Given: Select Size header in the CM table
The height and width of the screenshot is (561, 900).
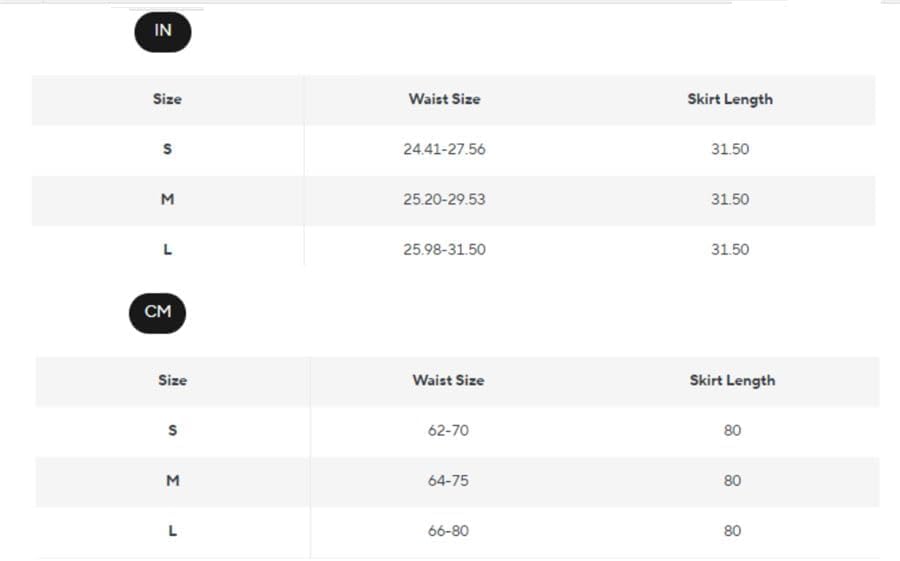Looking at the screenshot, I should click(x=172, y=380).
